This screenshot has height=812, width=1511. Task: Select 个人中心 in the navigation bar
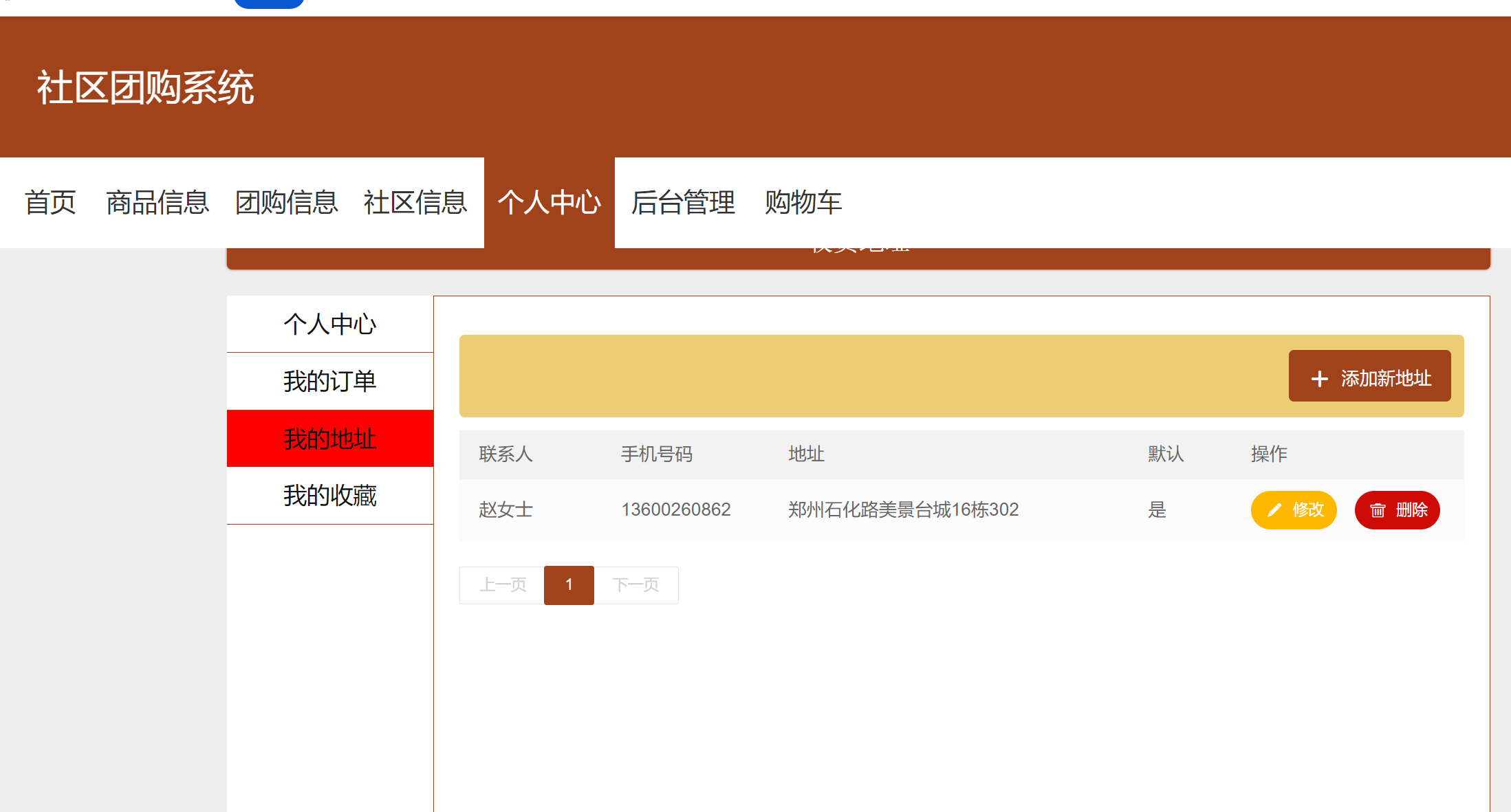[549, 202]
